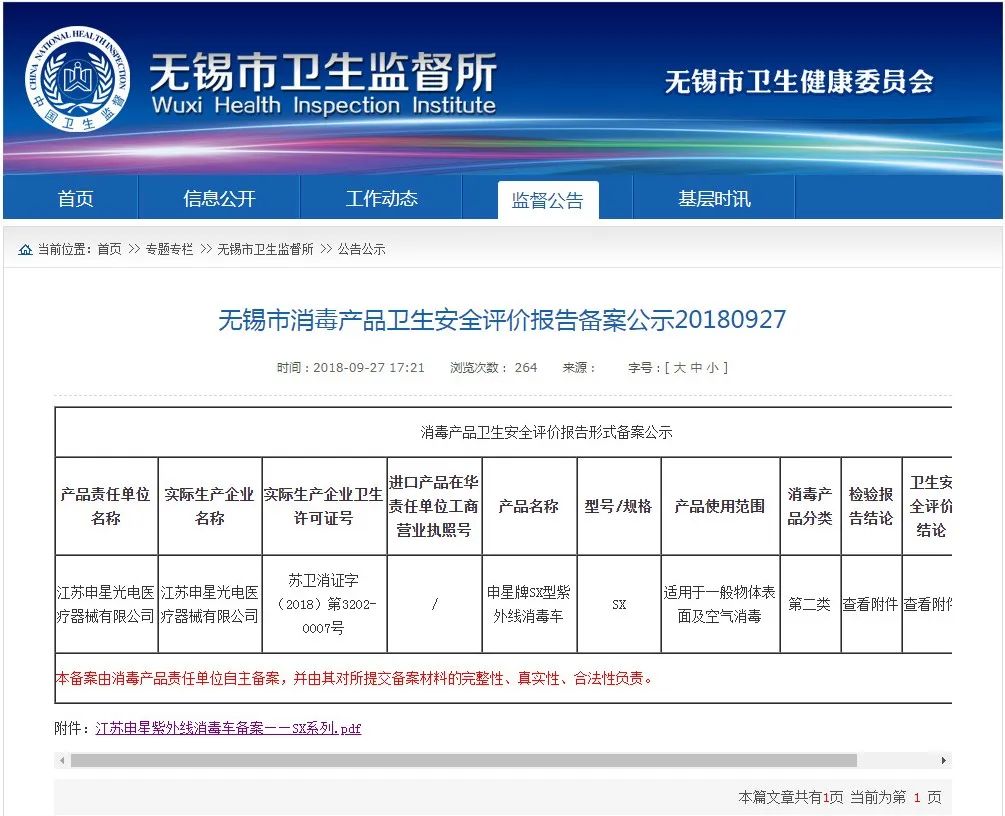Click the 无锡市卫生健康委员会 header text

tap(799, 81)
